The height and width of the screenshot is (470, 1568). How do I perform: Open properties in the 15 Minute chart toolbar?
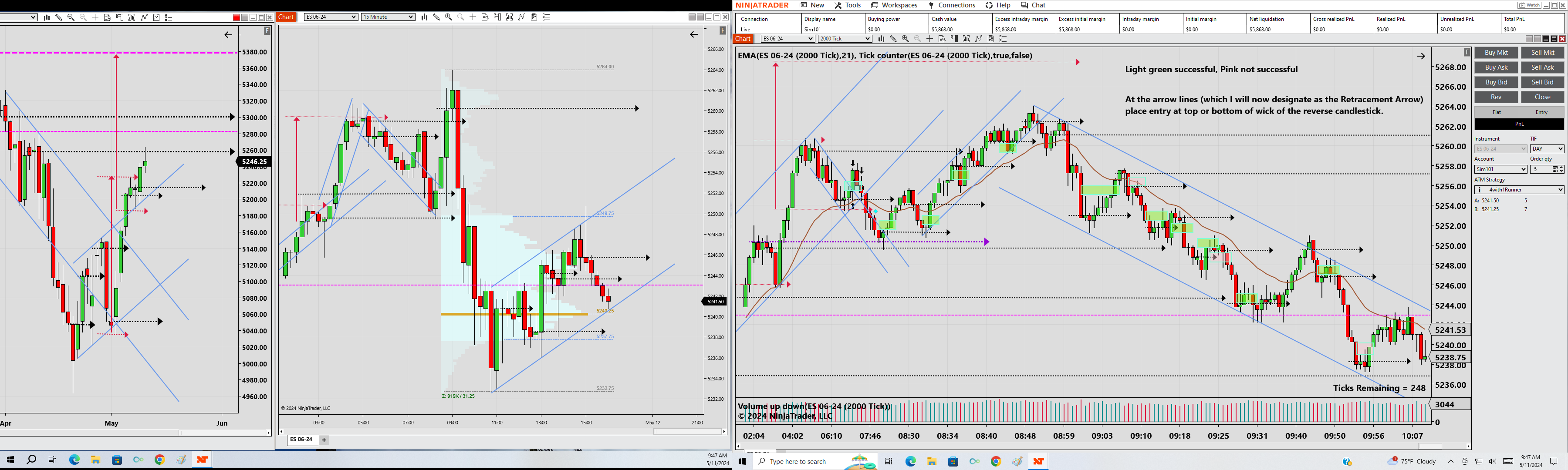[546, 17]
